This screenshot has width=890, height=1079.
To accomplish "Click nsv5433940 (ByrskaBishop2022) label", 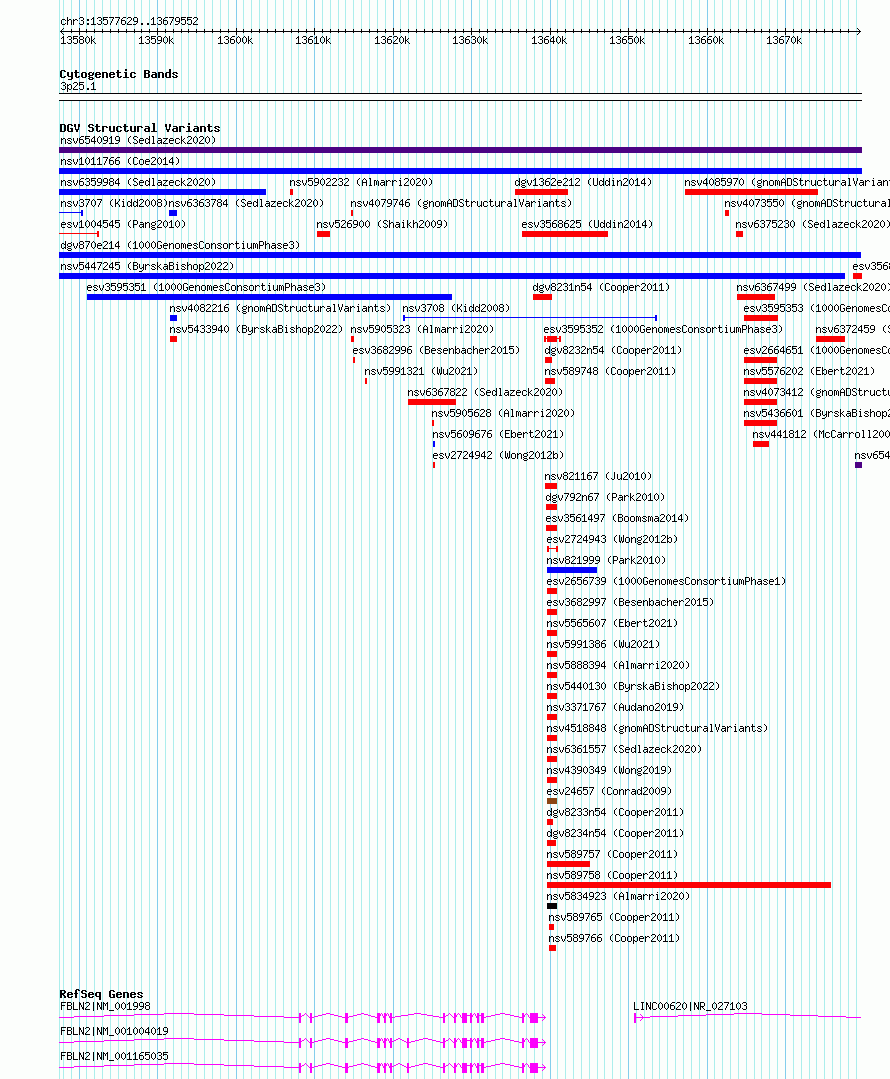I will 256,329.
